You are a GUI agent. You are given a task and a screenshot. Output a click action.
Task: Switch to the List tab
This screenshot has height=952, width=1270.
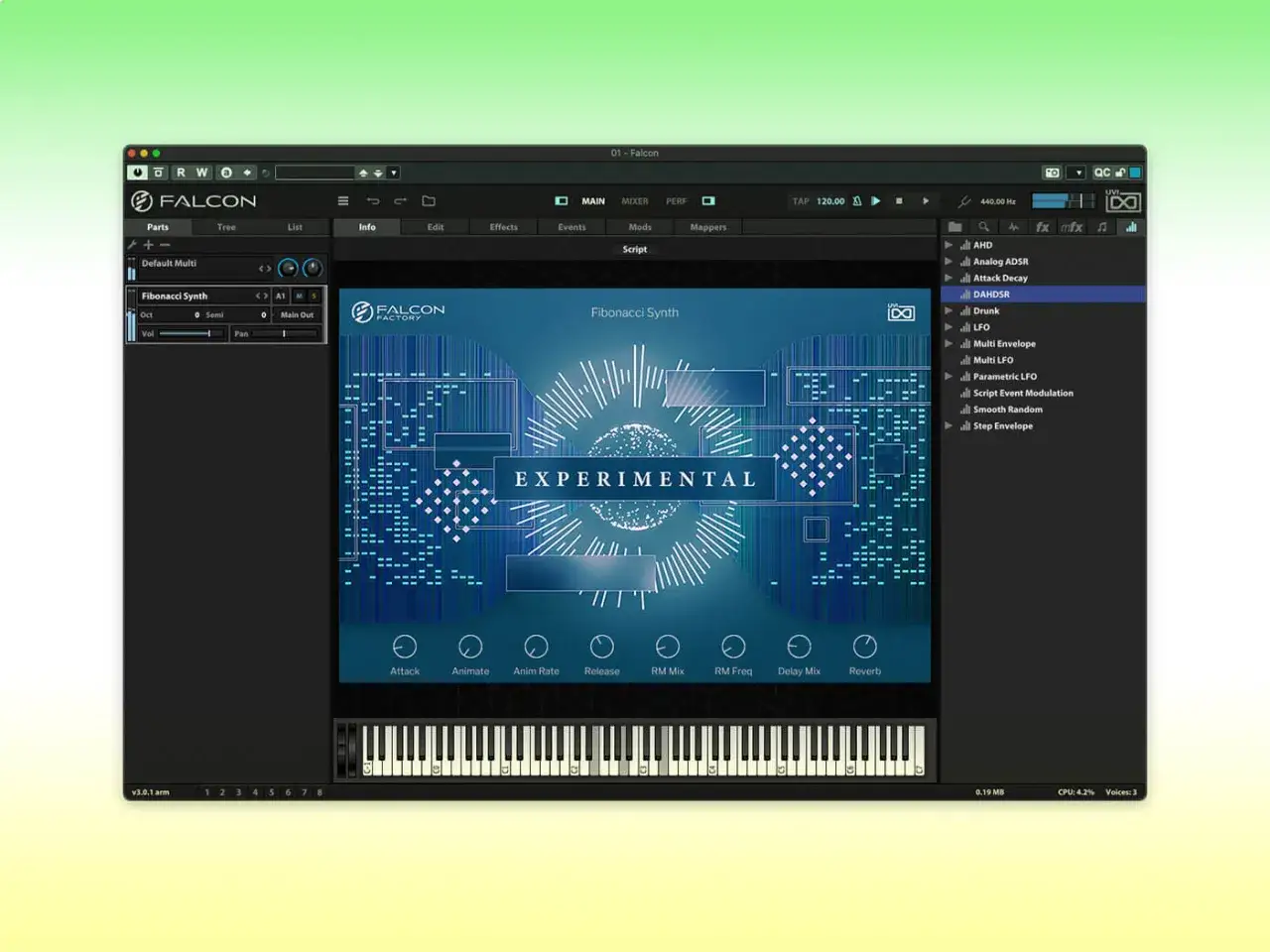coord(295,227)
